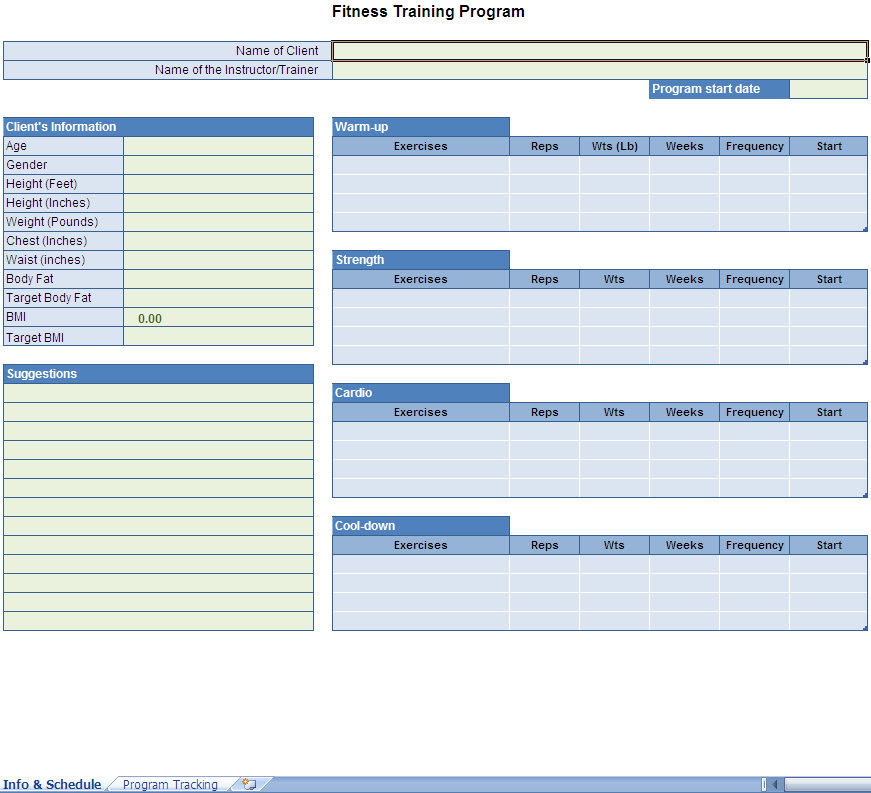This screenshot has height=793, width=871.
Task: Select the Target BMI value cell
Action: tap(218, 337)
